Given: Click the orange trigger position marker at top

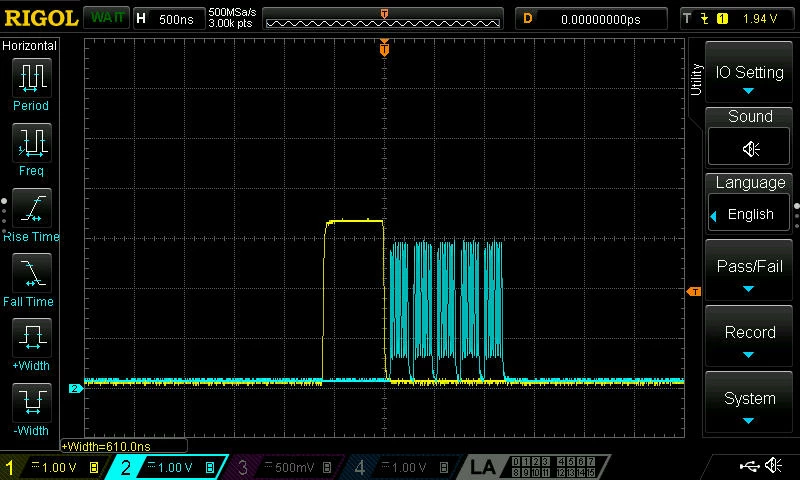Looking at the screenshot, I should point(384,48).
